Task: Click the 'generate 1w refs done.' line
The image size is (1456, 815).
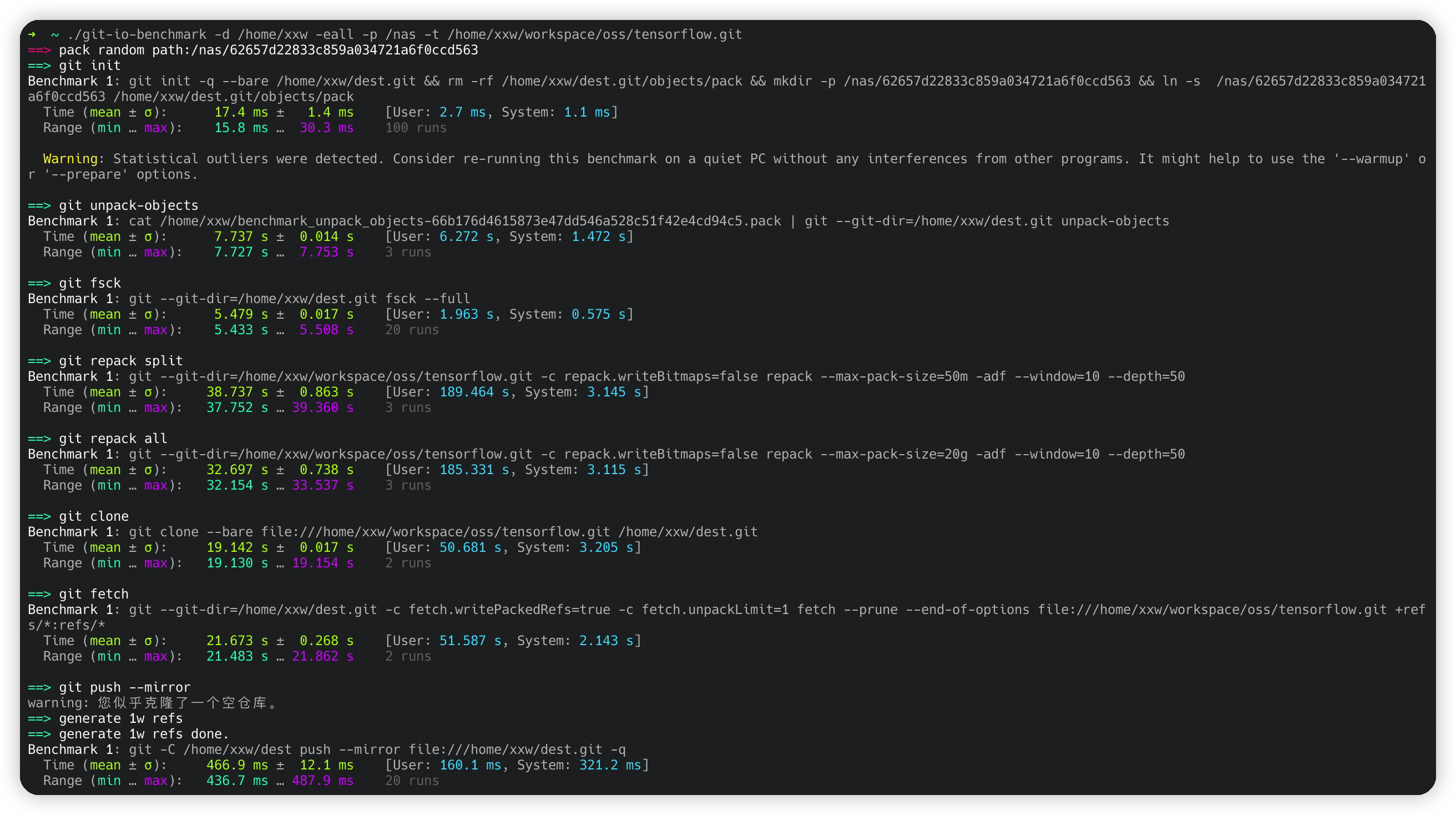Action: click(x=144, y=734)
